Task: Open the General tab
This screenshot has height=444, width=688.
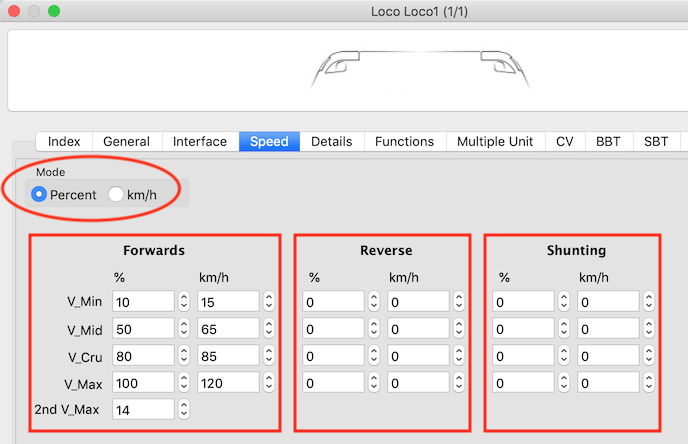Action: (126, 142)
